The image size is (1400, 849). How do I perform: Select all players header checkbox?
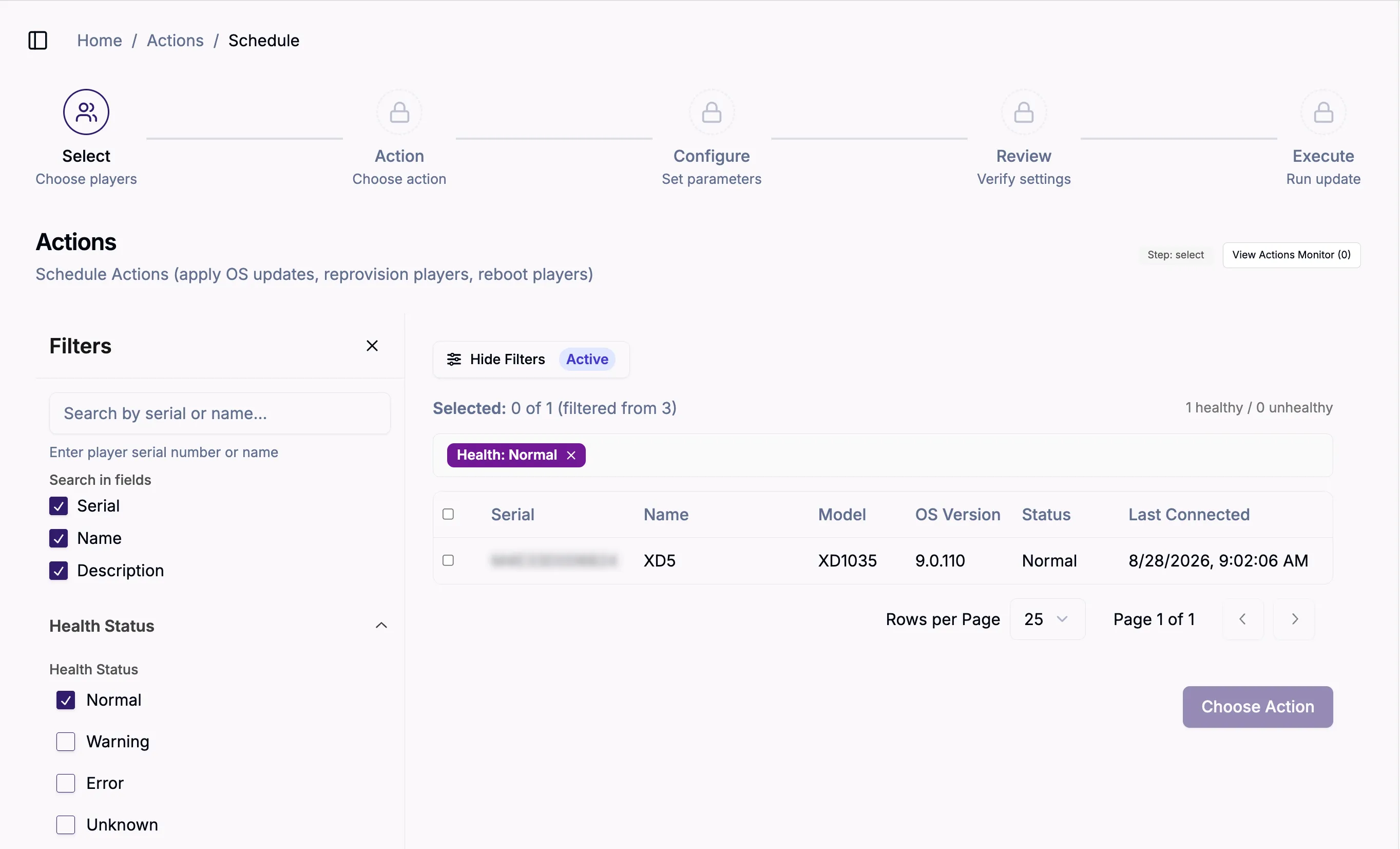pos(448,514)
